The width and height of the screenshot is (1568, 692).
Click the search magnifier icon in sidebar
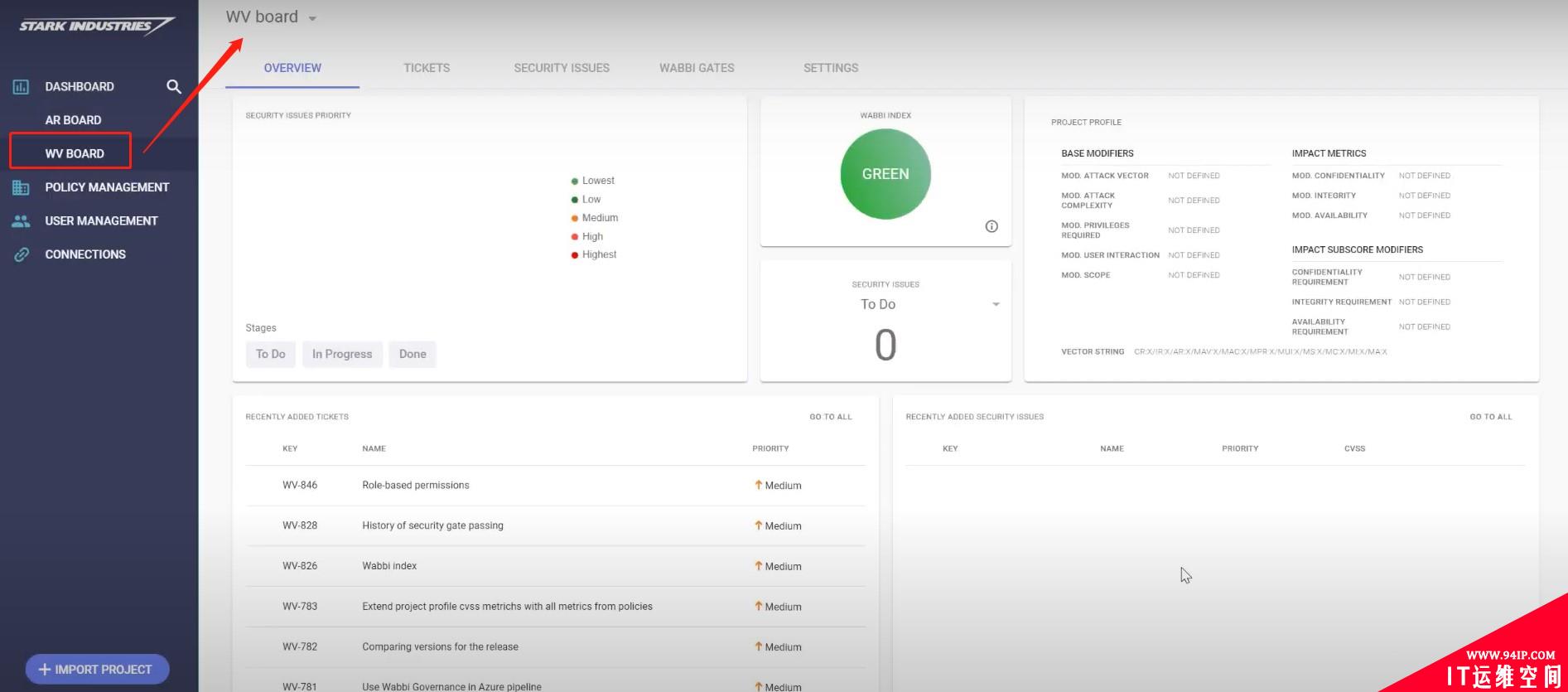tap(173, 86)
